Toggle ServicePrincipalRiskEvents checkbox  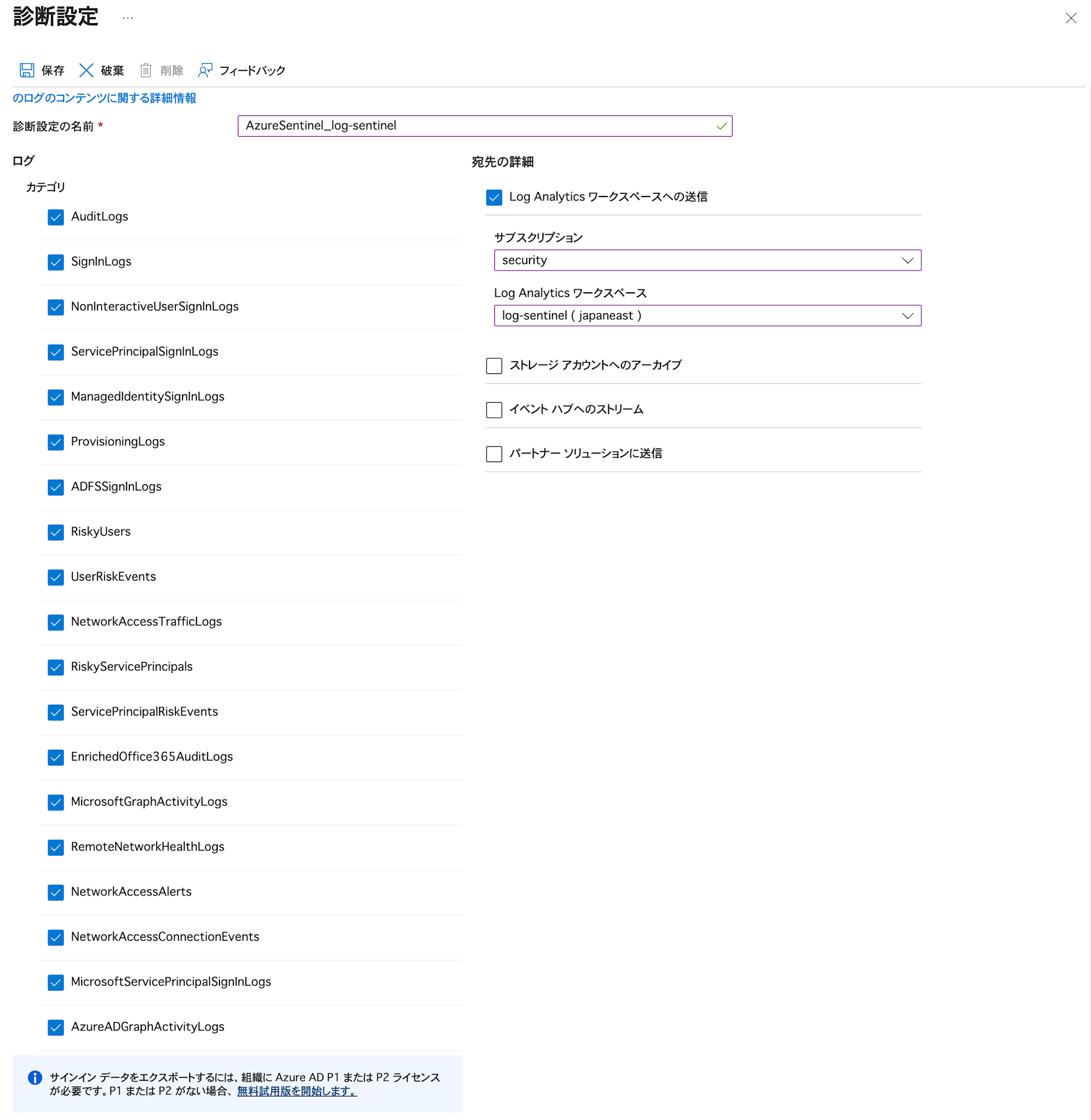point(55,712)
